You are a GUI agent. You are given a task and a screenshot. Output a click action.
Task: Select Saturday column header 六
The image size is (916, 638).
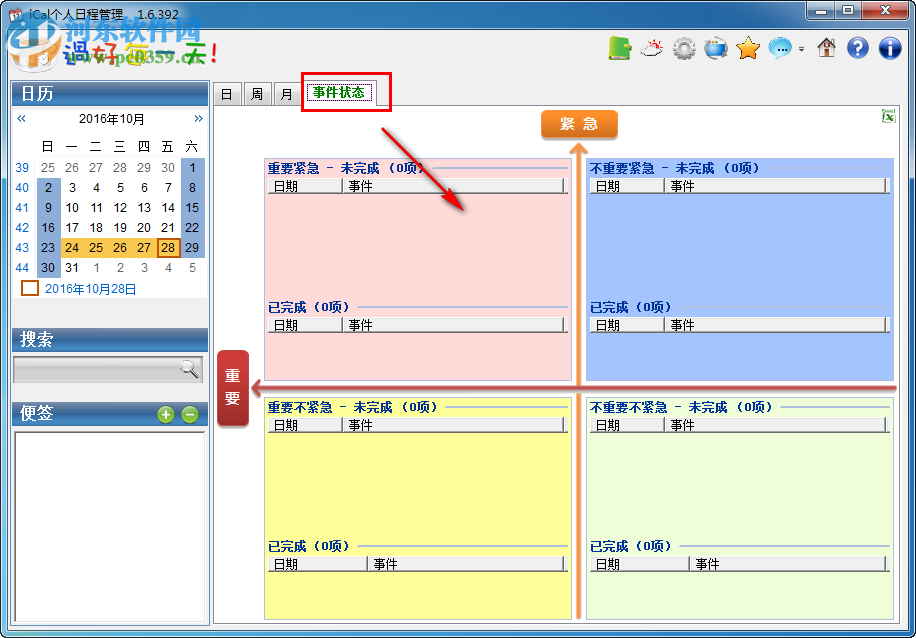[192, 146]
